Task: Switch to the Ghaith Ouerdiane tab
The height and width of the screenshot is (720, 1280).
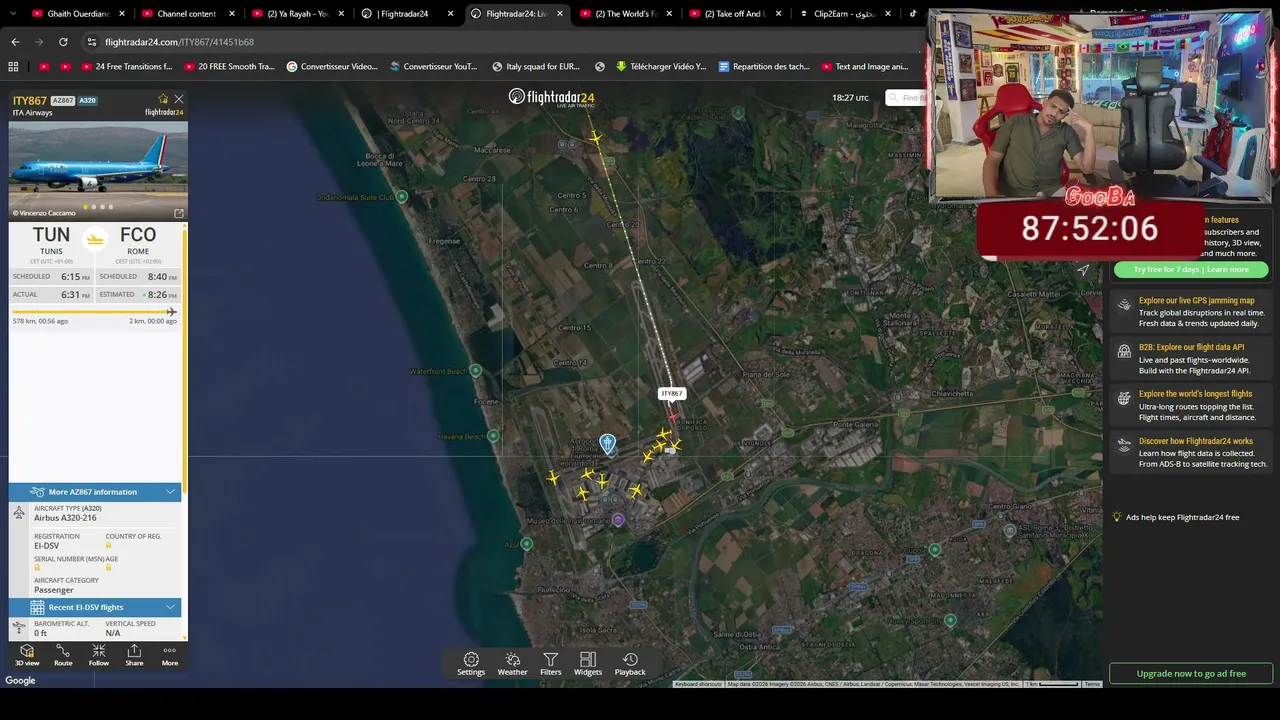Action: click(x=79, y=14)
